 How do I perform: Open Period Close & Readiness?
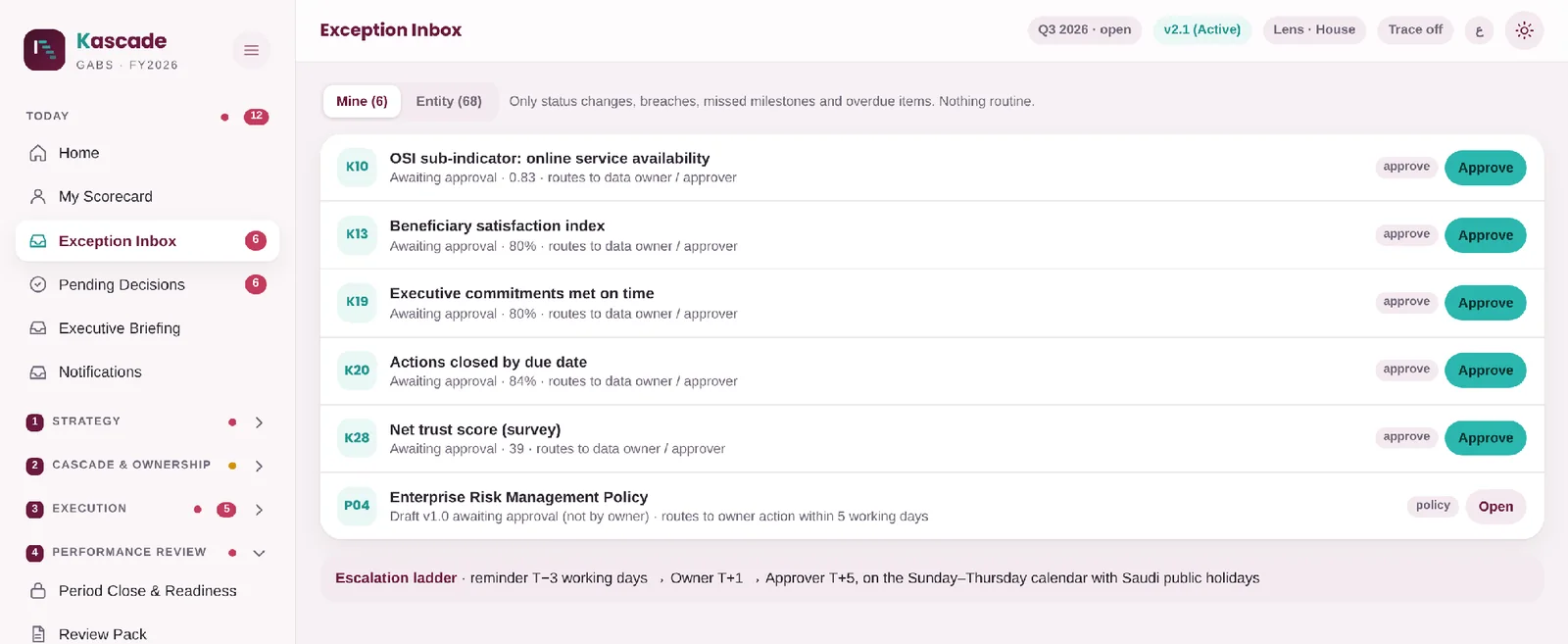(147, 591)
